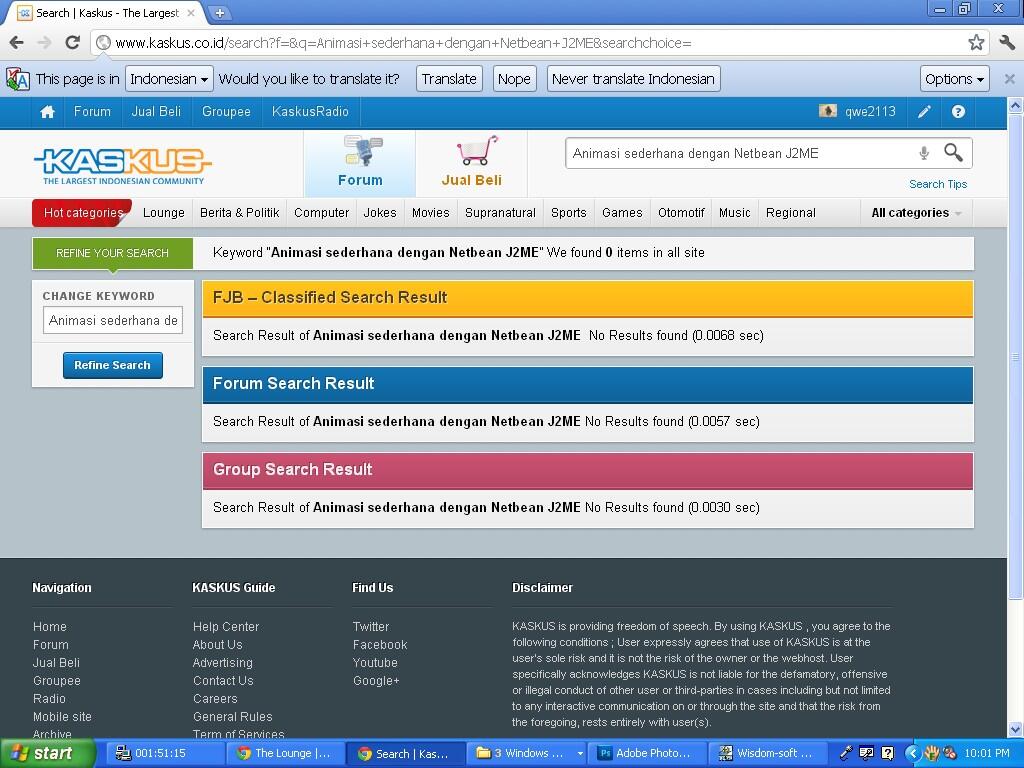Click page scrollbar down arrow
The height and width of the screenshot is (768, 1024).
(1015, 729)
